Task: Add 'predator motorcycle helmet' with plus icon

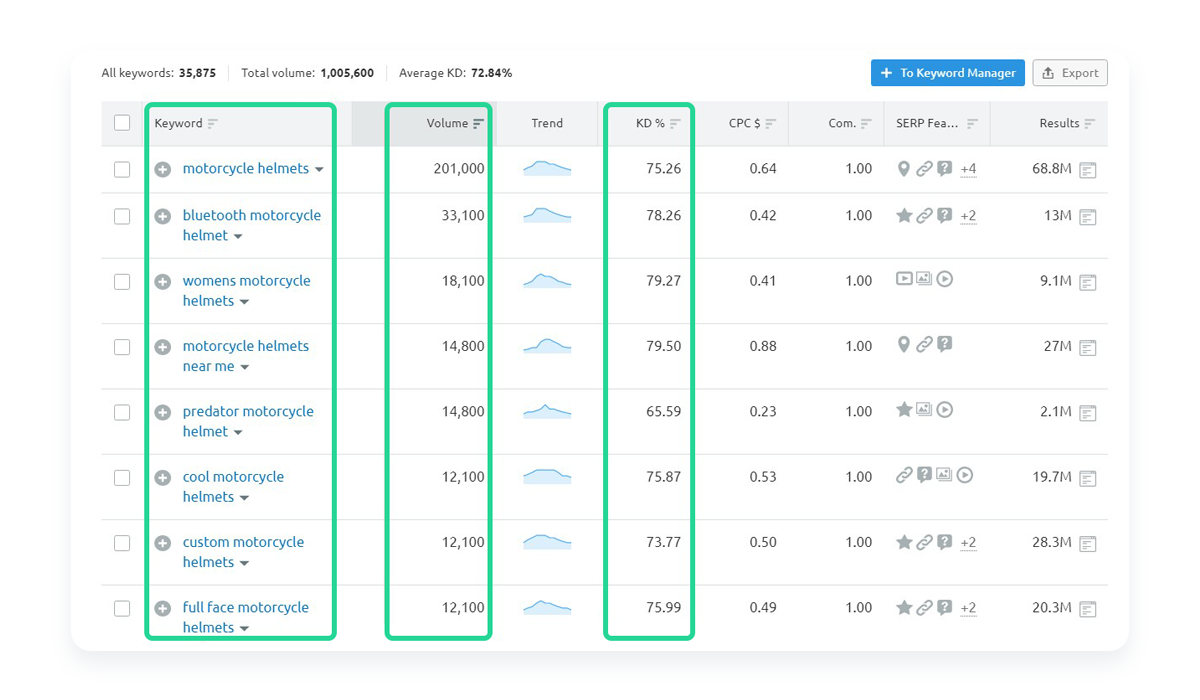Action: [x=162, y=412]
